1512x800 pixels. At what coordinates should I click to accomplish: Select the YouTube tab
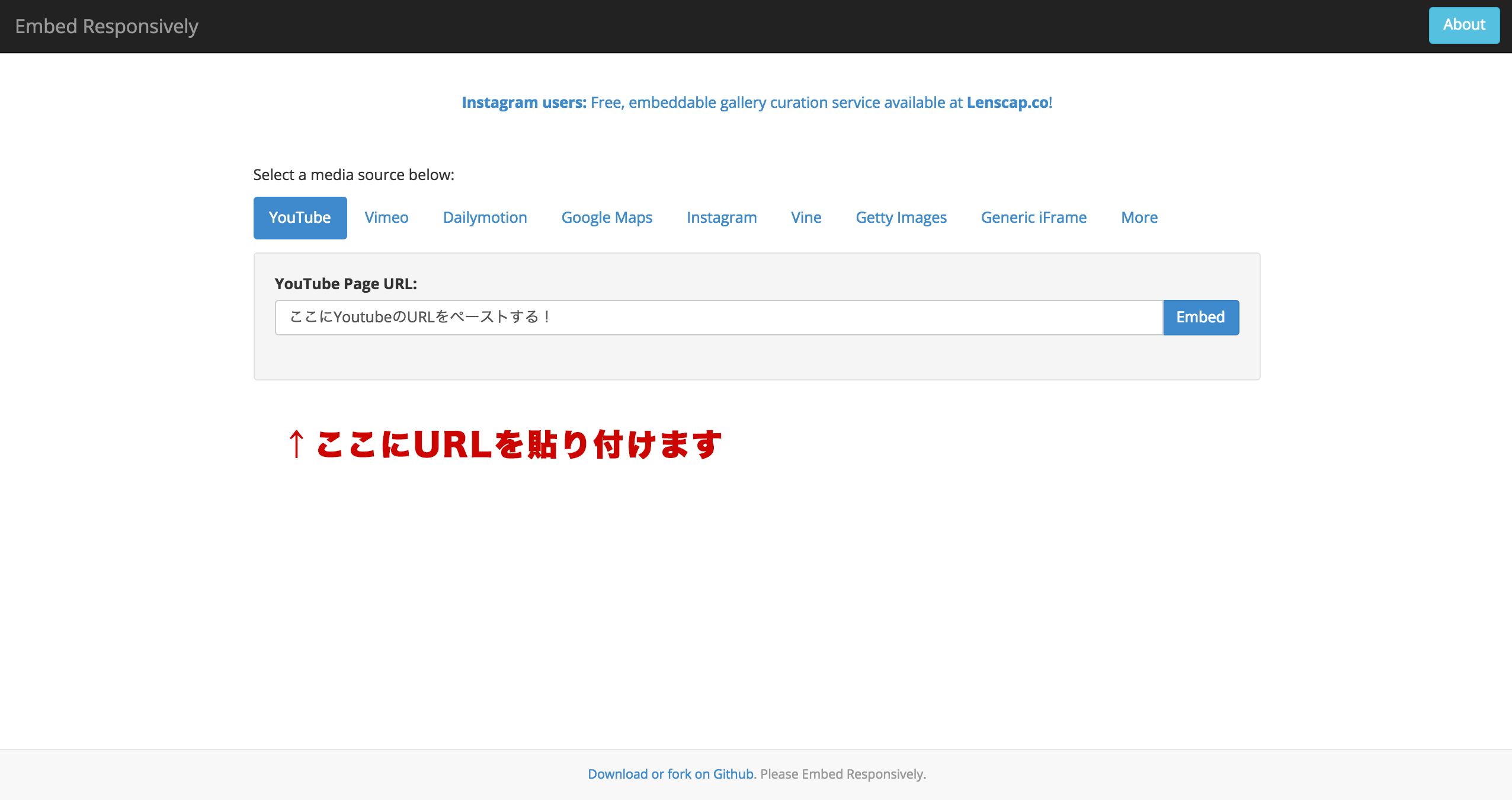(300, 217)
